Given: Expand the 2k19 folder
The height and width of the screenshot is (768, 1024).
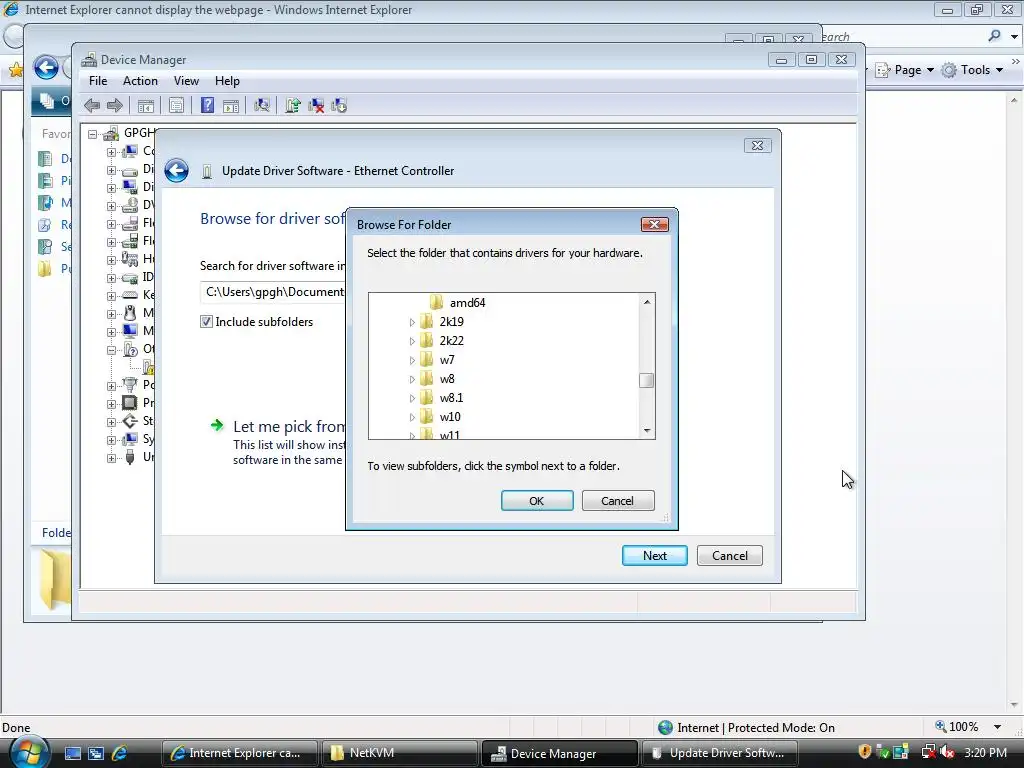Looking at the screenshot, I should tap(412, 322).
